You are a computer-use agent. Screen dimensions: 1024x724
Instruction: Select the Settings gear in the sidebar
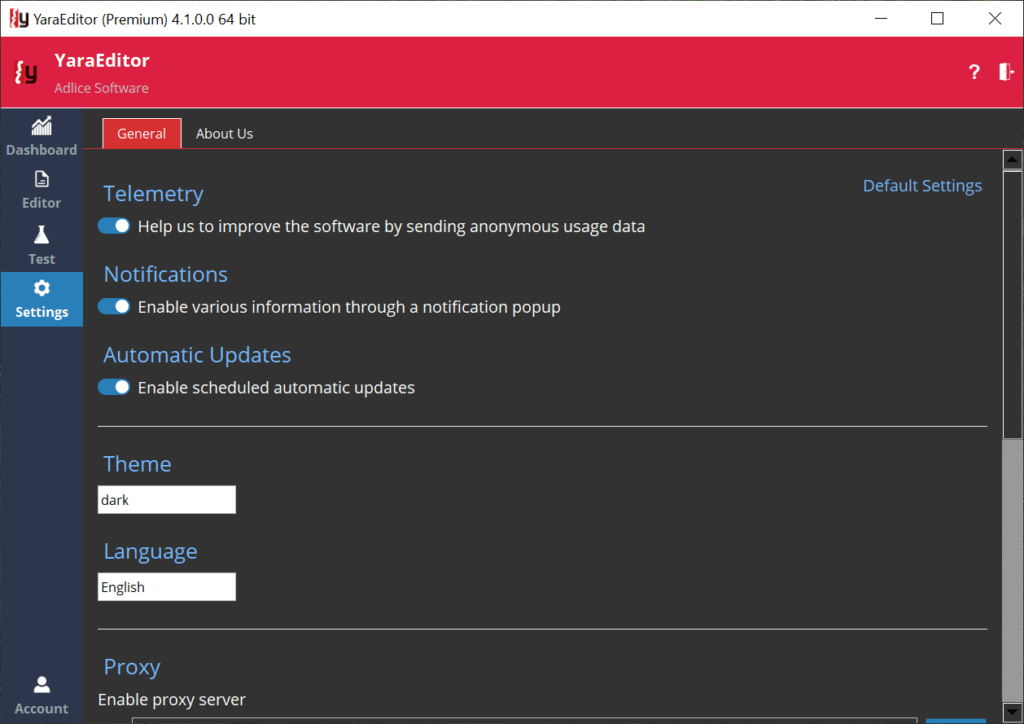coord(41,299)
